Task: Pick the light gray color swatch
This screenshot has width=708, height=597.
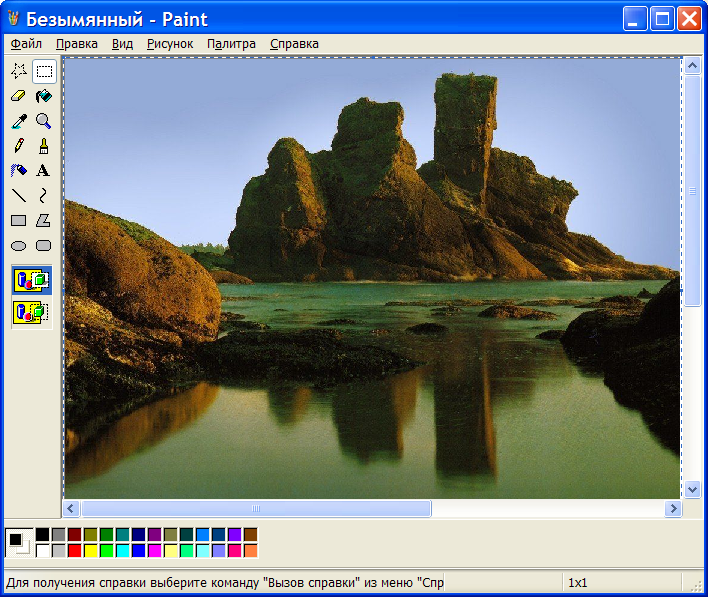Action: pyautogui.click(x=59, y=550)
